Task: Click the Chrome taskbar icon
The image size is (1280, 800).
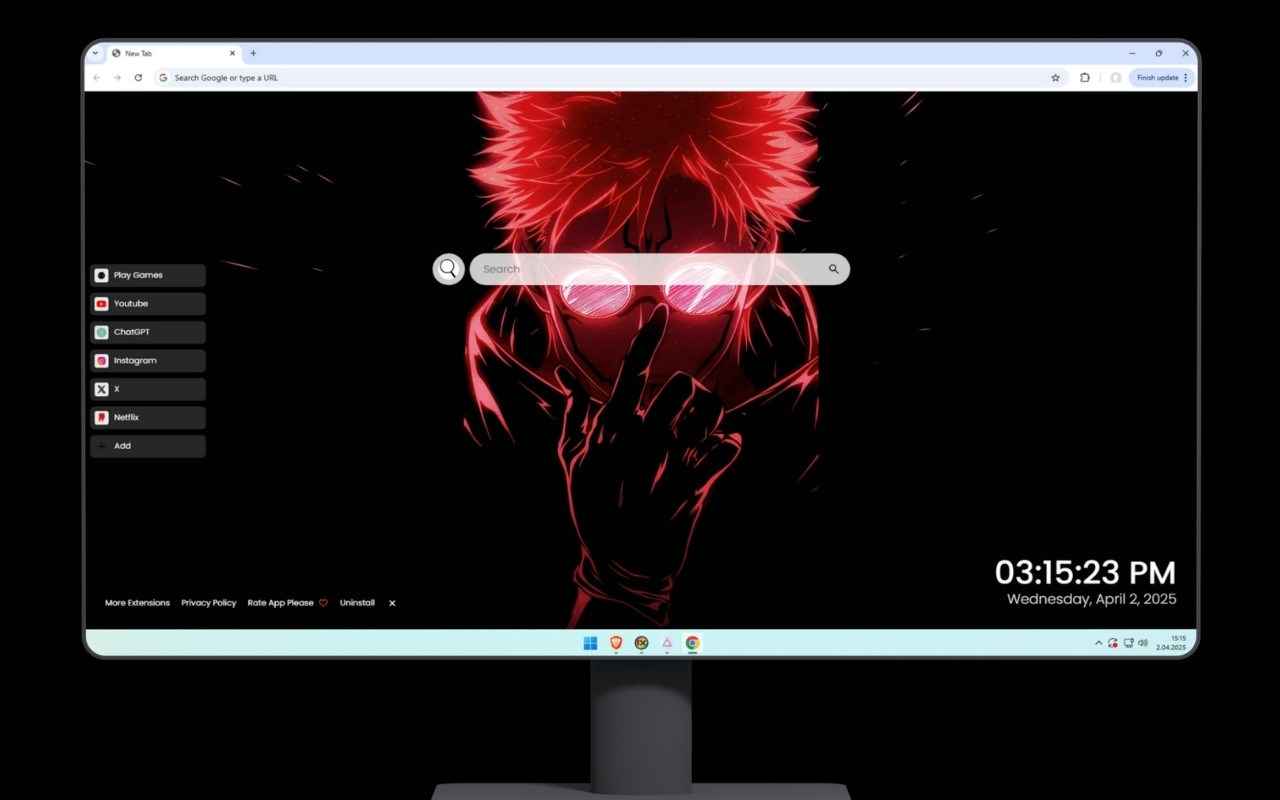Action: click(x=692, y=643)
